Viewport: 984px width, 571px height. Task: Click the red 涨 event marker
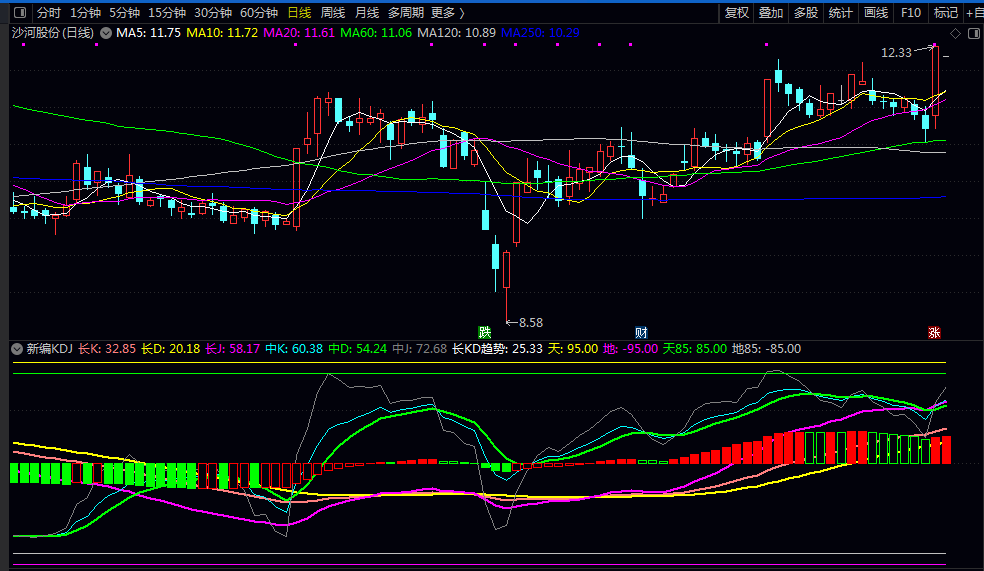click(934, 332)
